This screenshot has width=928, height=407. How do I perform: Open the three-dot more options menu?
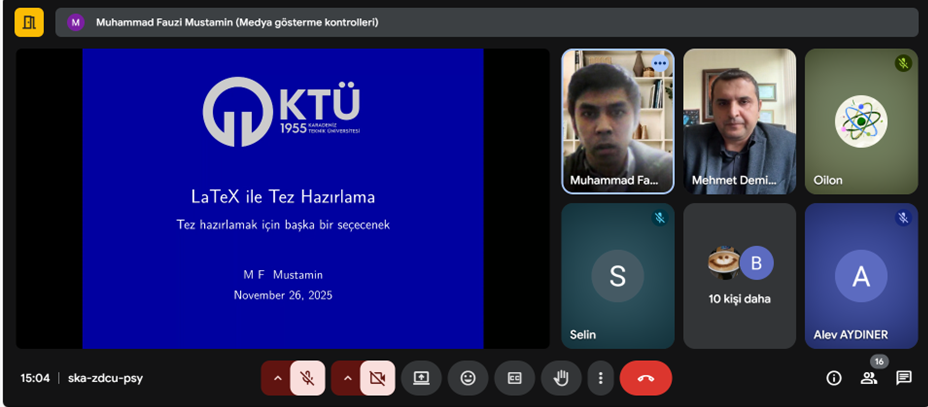pyautogui.click(x=600, y=378)
